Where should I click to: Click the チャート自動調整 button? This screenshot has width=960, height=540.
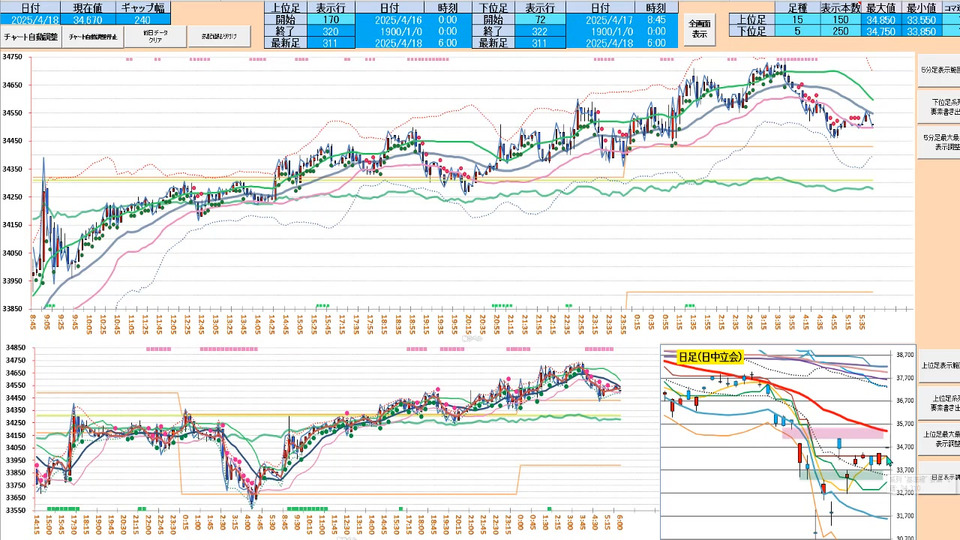(x=31, y=37)
